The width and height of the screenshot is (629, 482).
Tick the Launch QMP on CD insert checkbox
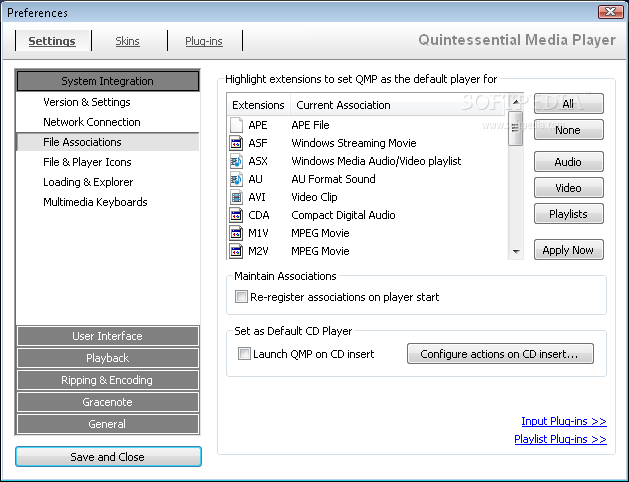(244, 354)
